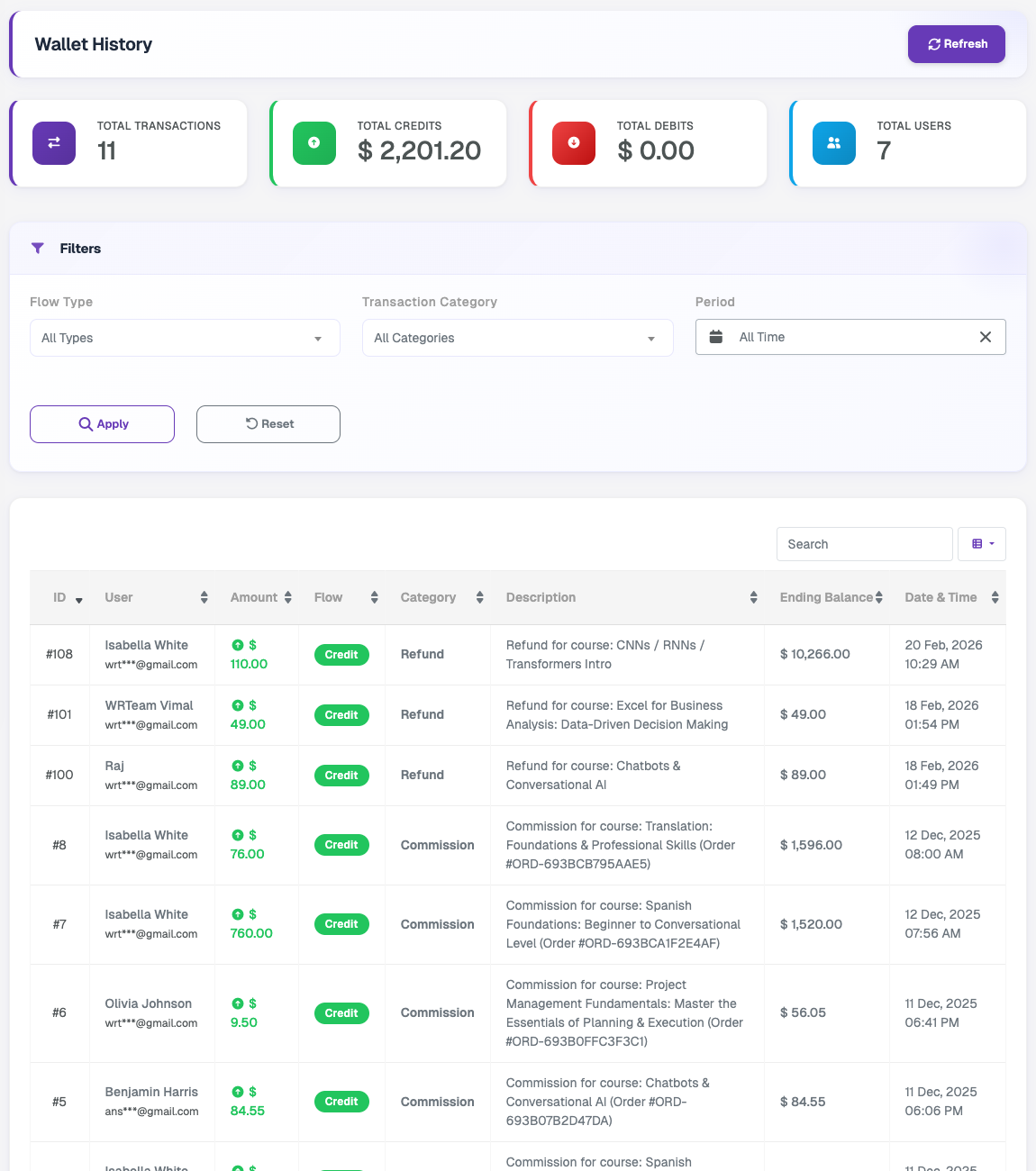This screenshot has height=1171, width=1036.
Task: Click the calendar icon in Period field
Action: point(716,337)
